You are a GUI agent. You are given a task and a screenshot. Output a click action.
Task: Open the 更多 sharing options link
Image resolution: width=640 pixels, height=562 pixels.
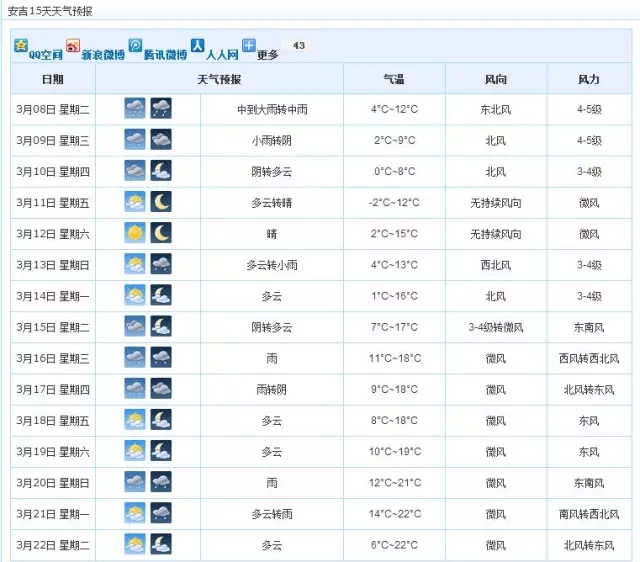[268, 55]
